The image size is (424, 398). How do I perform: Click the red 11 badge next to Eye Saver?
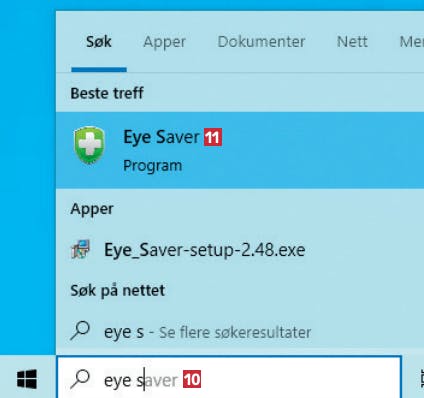pos(213,137)
